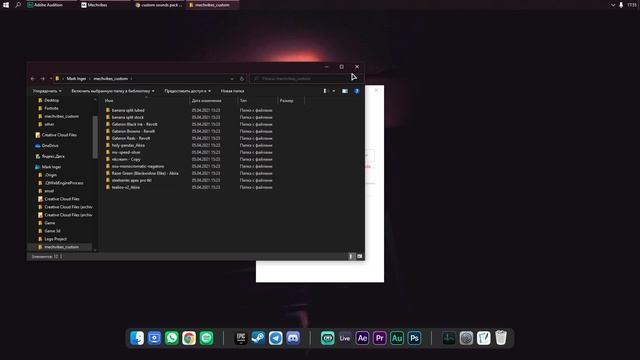Open the trash bin in the dock

click(501, 338)
